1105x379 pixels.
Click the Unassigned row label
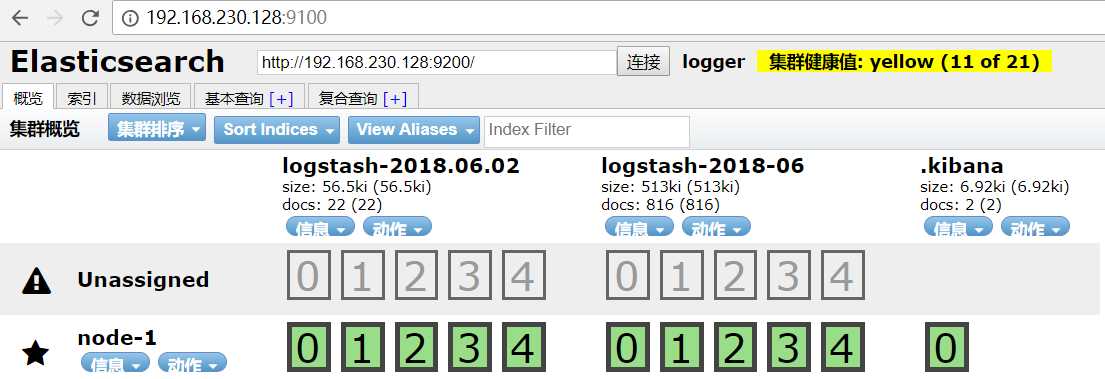click(x=143, y=280)
